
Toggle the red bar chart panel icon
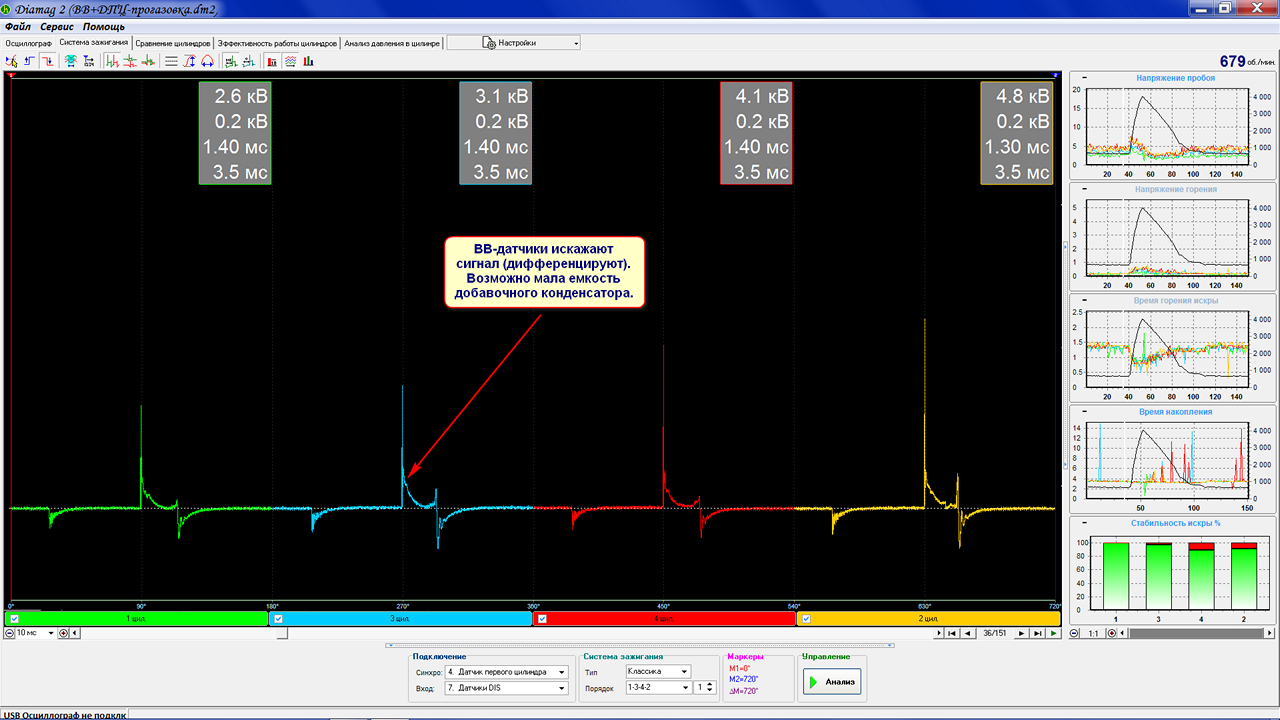[x=272, y=61]
